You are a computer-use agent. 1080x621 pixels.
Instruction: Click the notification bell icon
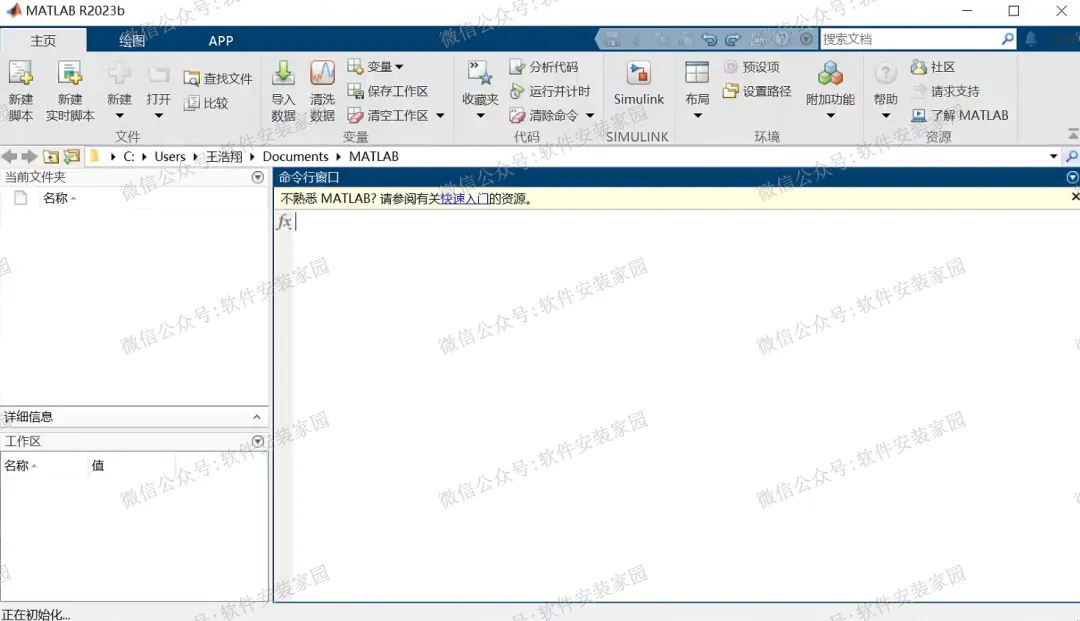1030,39
